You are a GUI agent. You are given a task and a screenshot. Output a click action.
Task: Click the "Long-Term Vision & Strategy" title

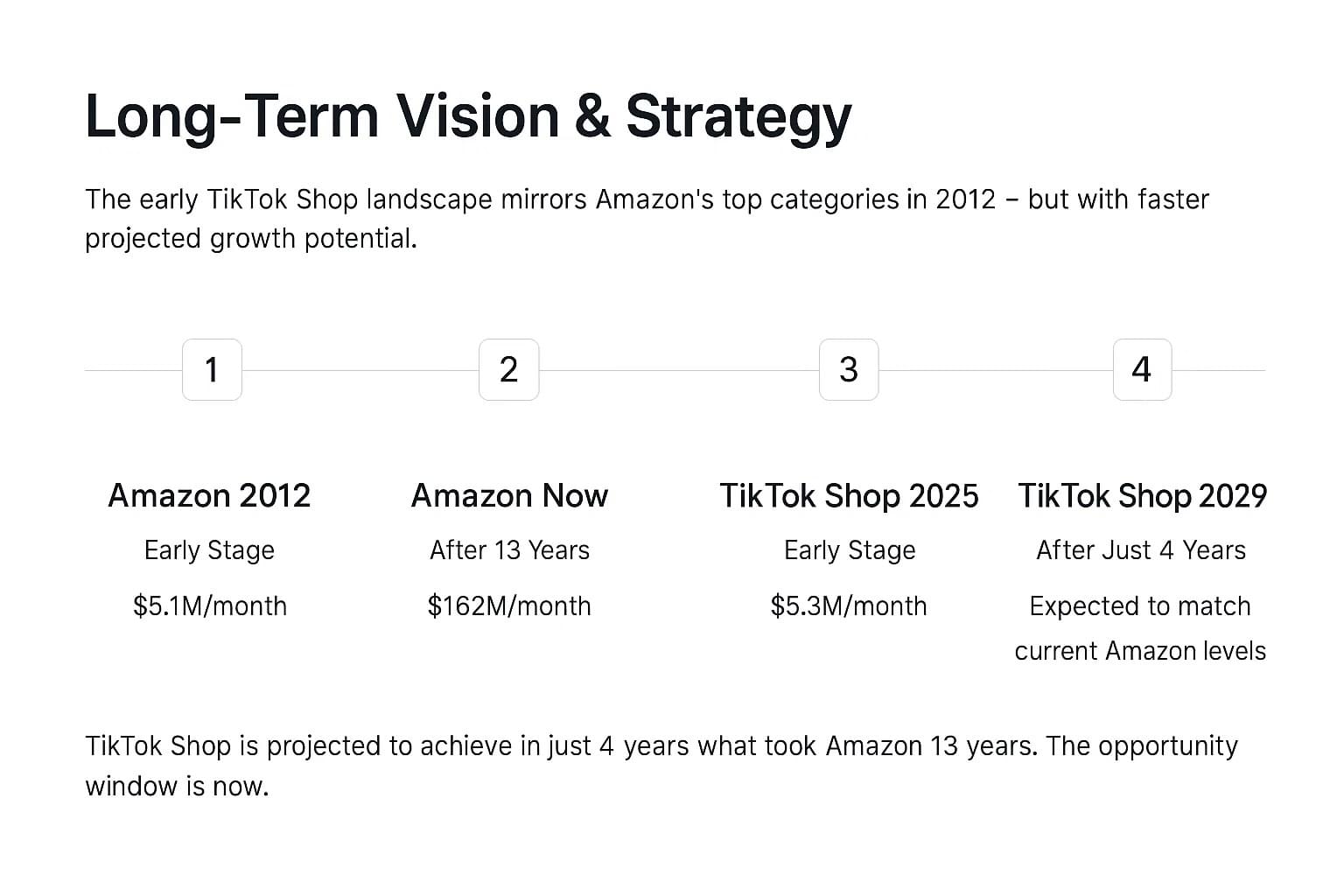(468, 116)
